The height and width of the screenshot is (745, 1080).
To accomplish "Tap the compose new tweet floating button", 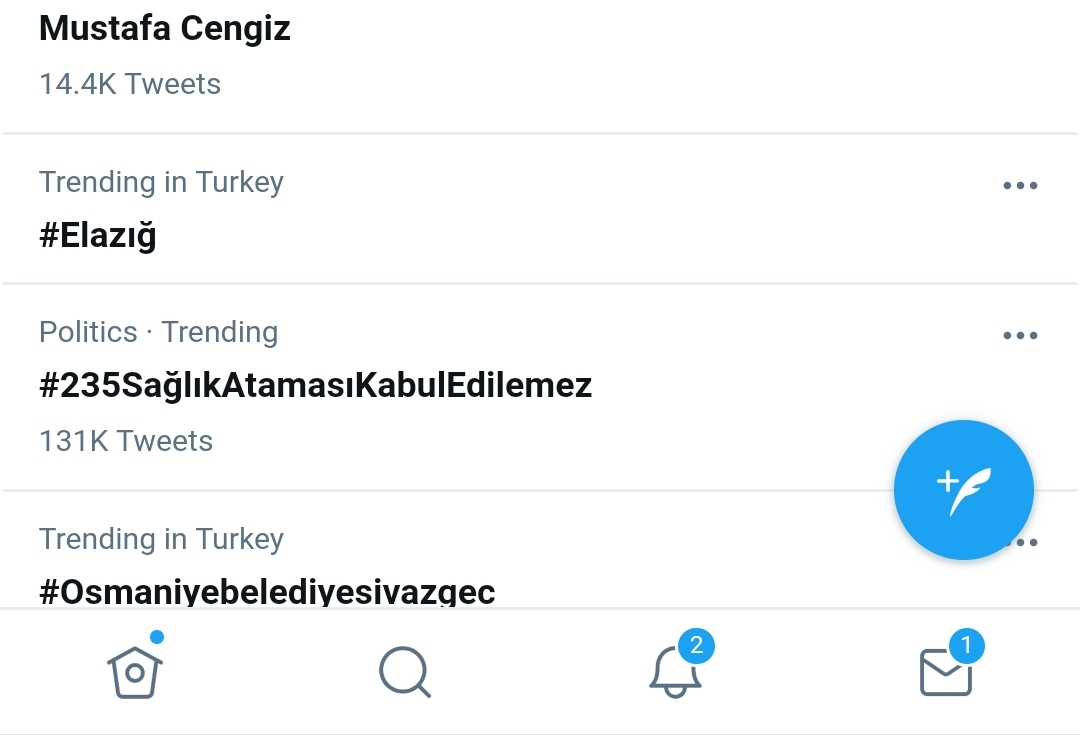I will pyautogui.click(x=964, y=490).
